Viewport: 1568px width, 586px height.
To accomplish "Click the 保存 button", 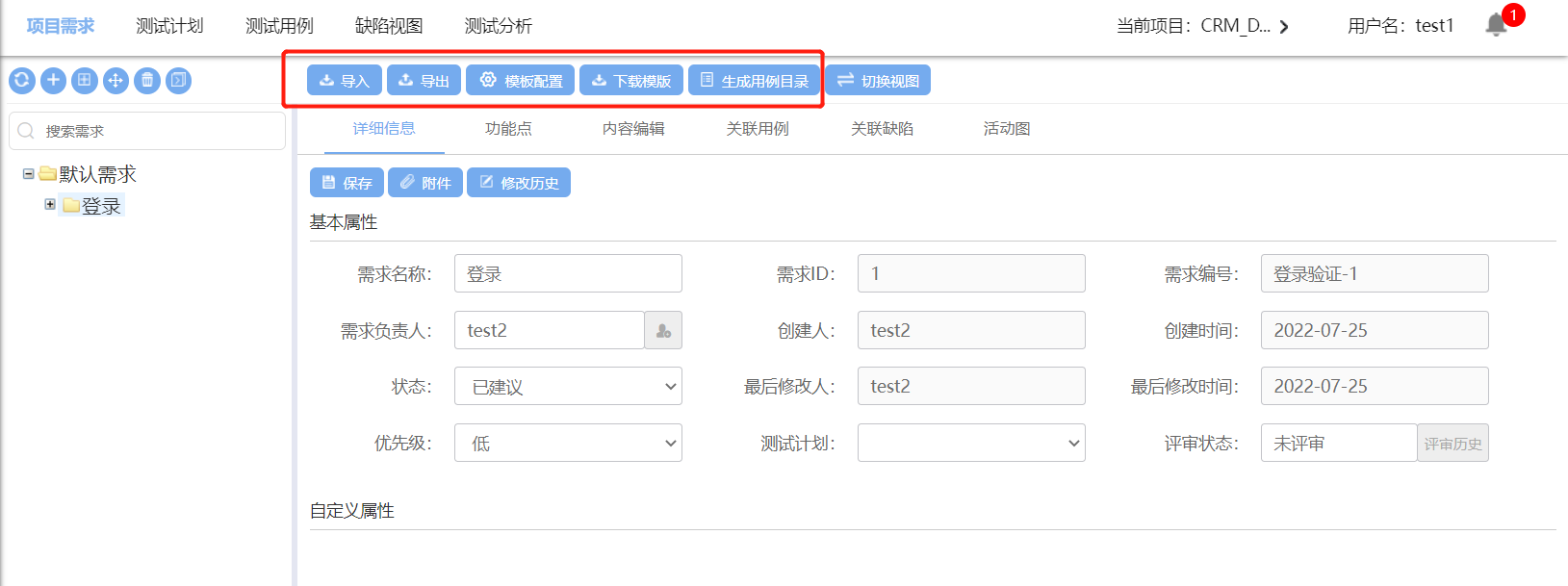I will (347, 183).
